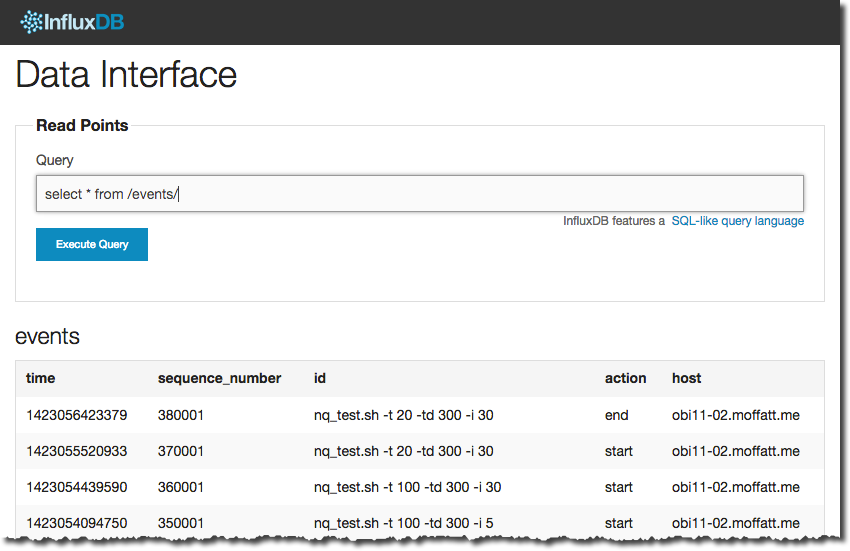Click sequence number 360001 cell
The image size is (850, 551).
pyautogui.click(x=181, y=487)
